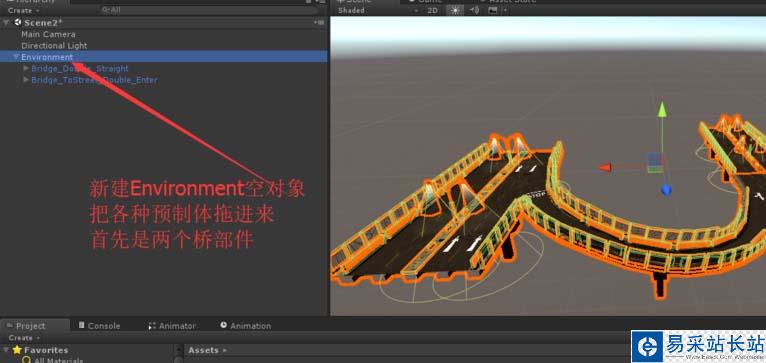Click the Favorites star icon
The width and height of the screenshot is (766, 363).
point(17,350)
